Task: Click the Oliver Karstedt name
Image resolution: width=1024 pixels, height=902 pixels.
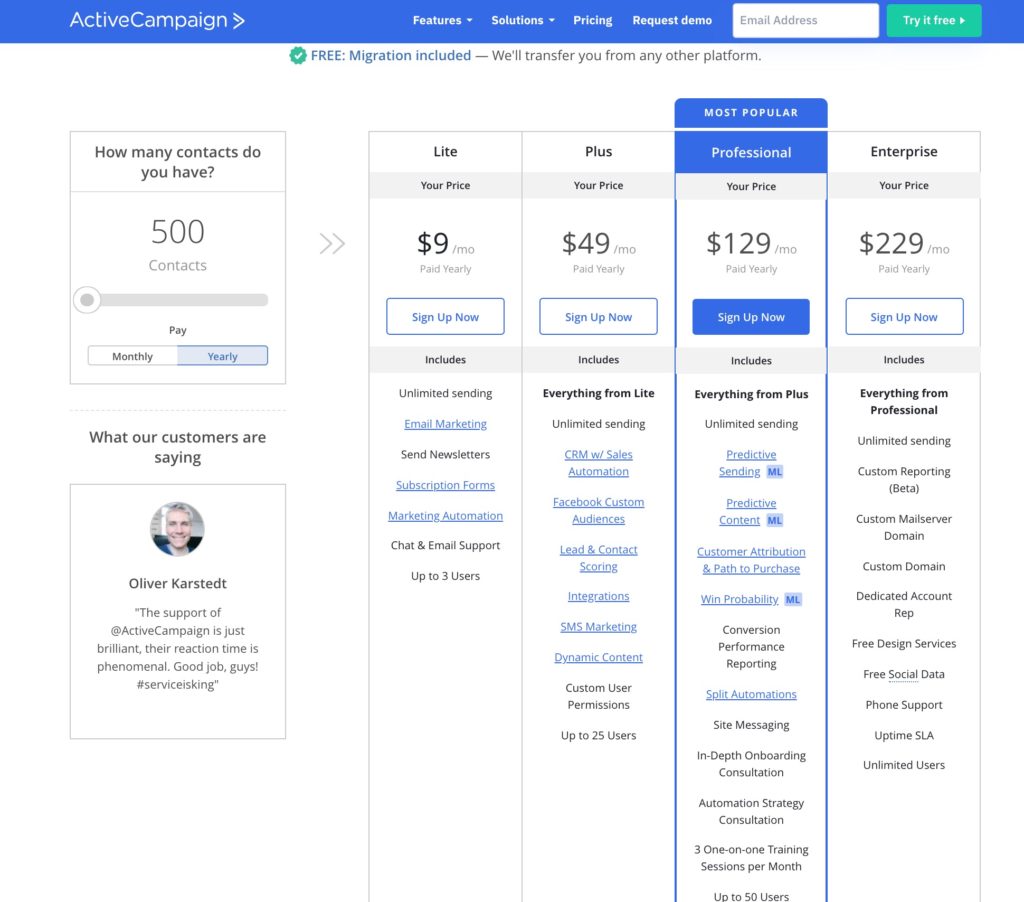Action: pos(178,583)
